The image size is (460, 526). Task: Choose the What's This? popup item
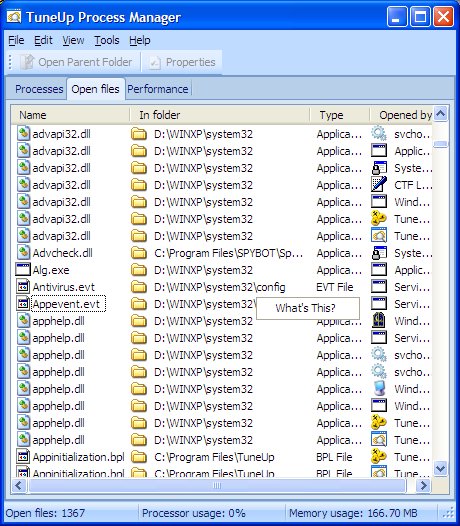pos(308,308)
